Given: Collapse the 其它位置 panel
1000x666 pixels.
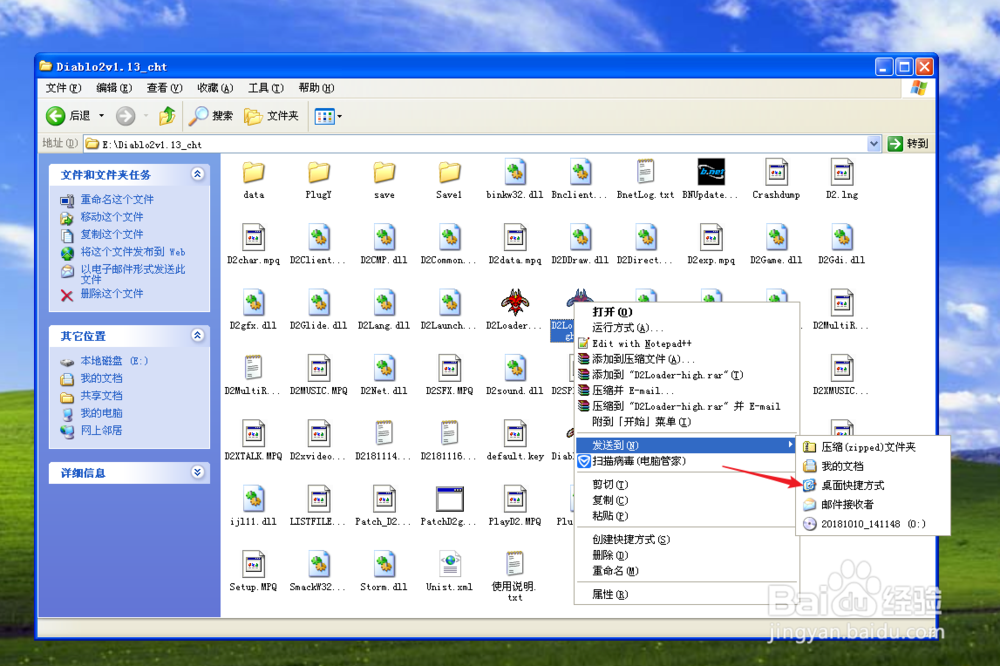Looking at the screenshot, I should tap(198, 336).
